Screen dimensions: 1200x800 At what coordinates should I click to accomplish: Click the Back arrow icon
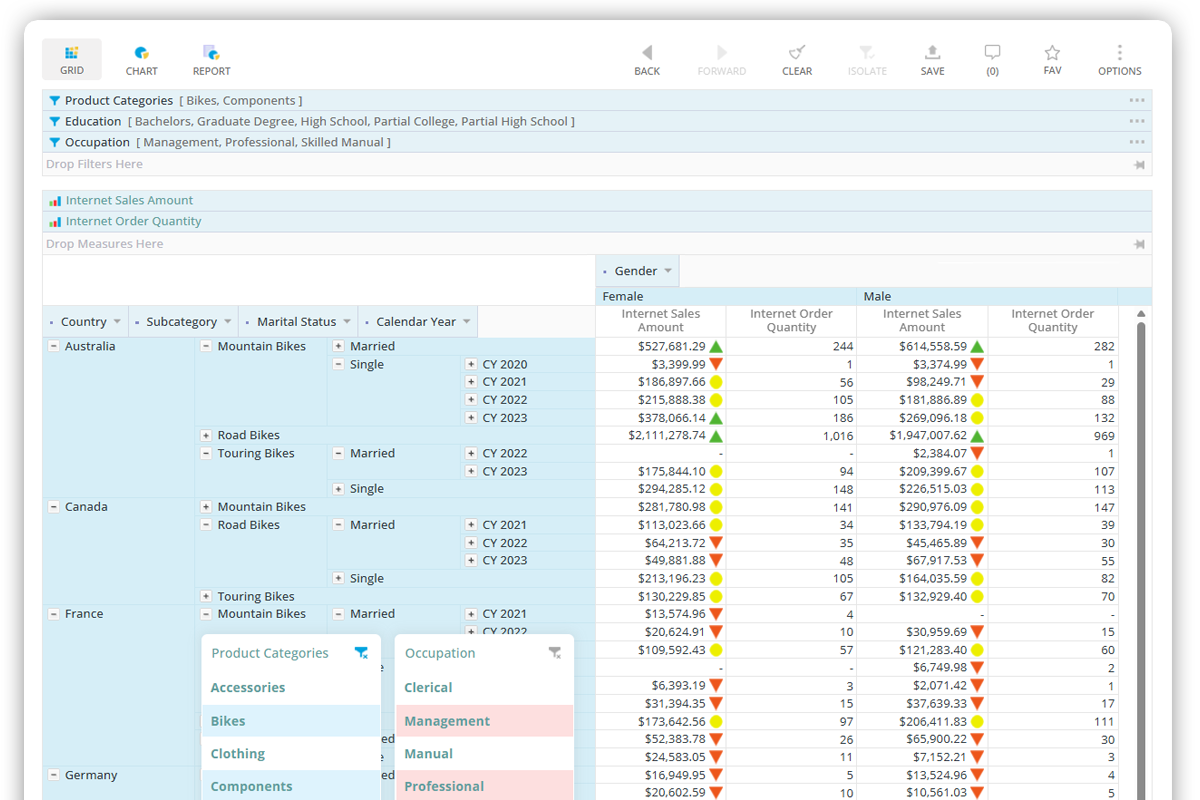pos(647,53)
